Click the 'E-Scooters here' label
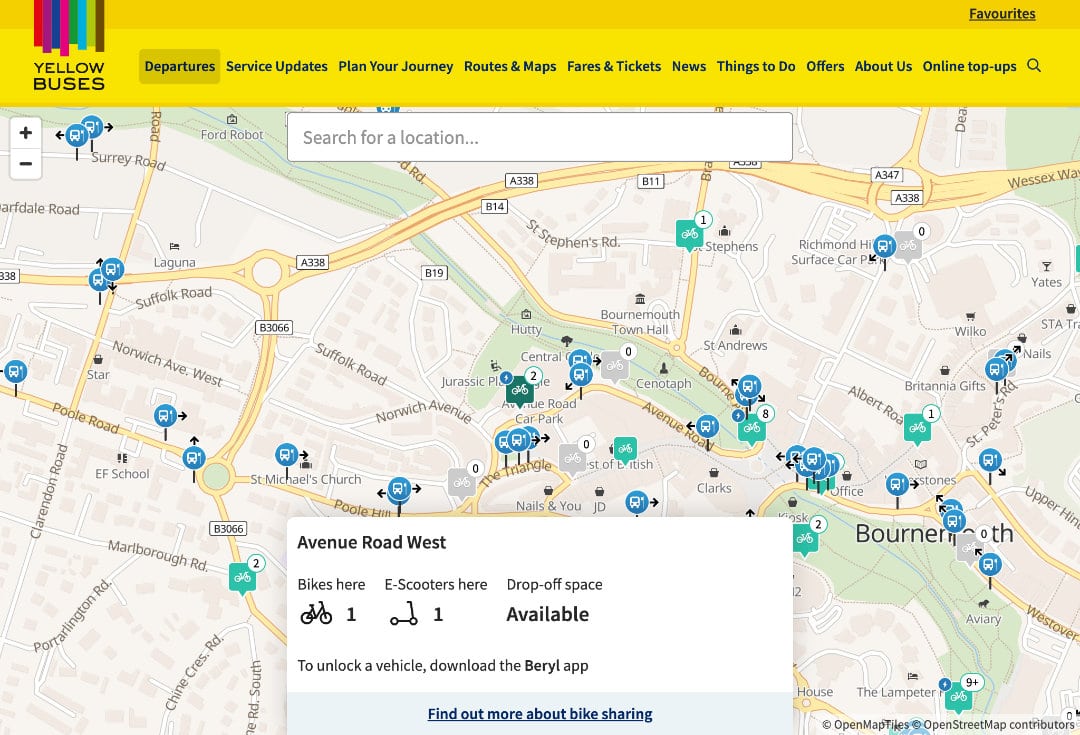 [436, 584]
